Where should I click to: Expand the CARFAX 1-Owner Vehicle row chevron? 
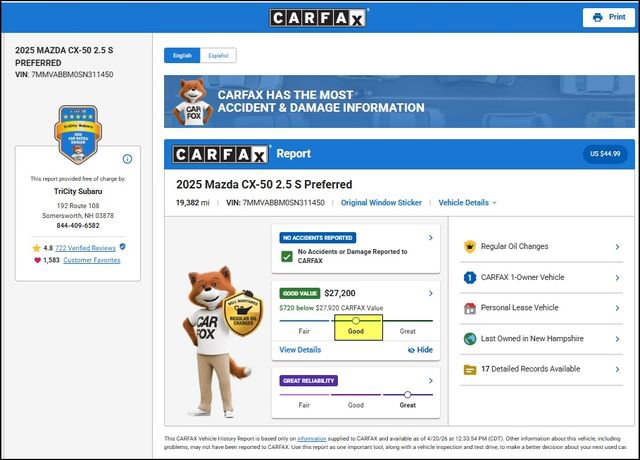617,278
